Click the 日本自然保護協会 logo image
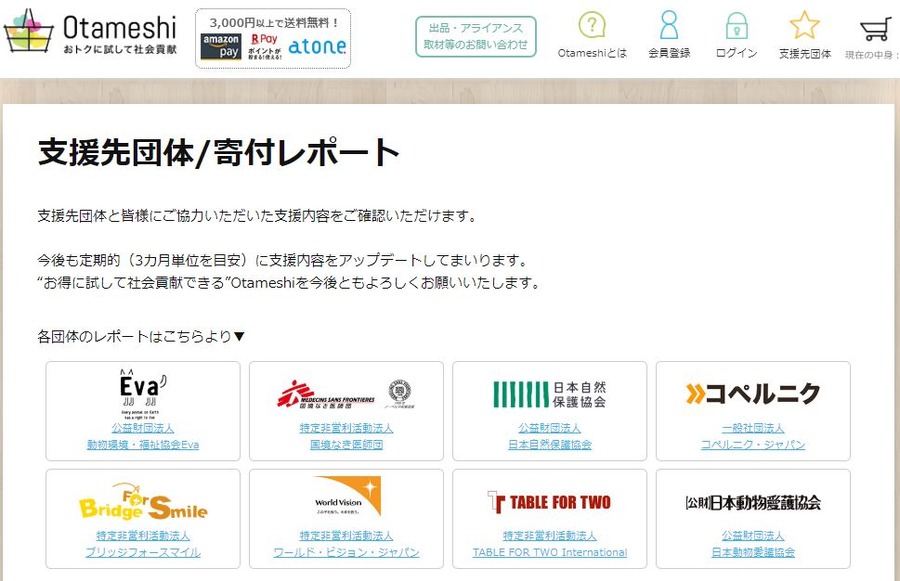 point(549,394)
